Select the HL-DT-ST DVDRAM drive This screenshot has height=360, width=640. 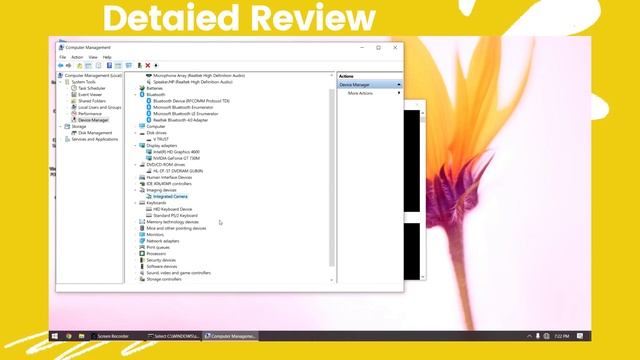[178, 171]
